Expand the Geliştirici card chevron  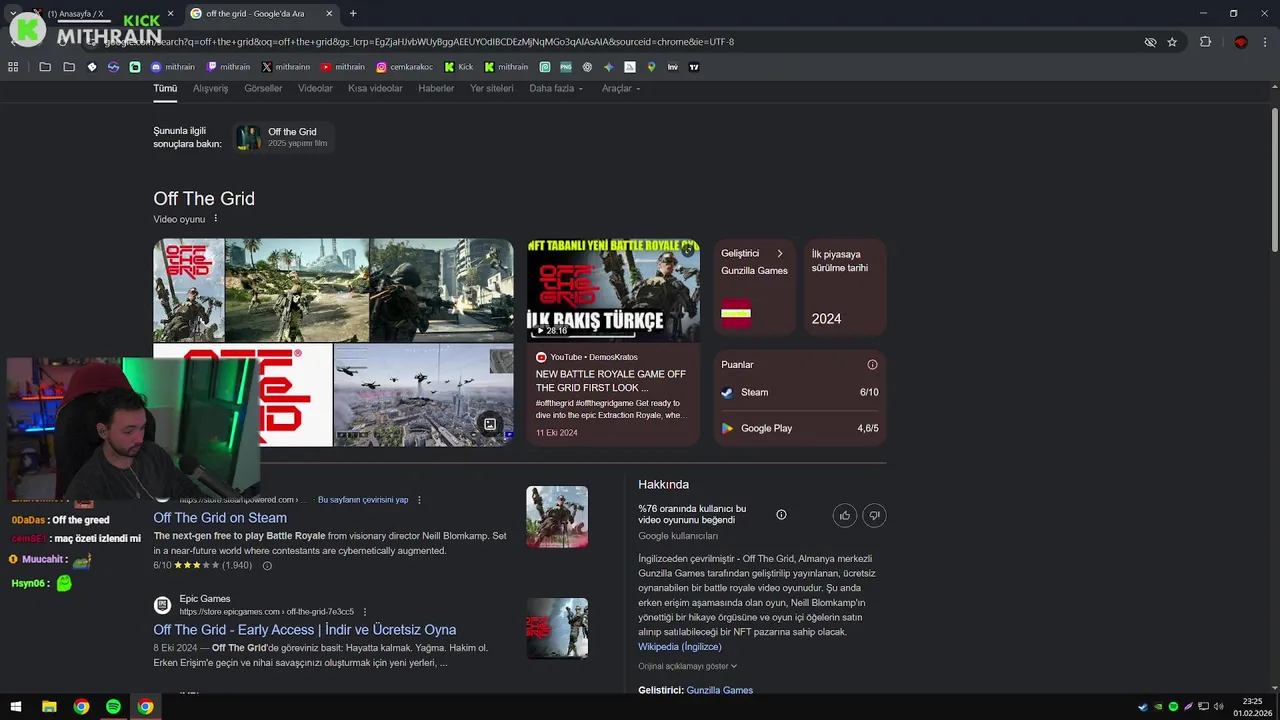tap(780, 254)
